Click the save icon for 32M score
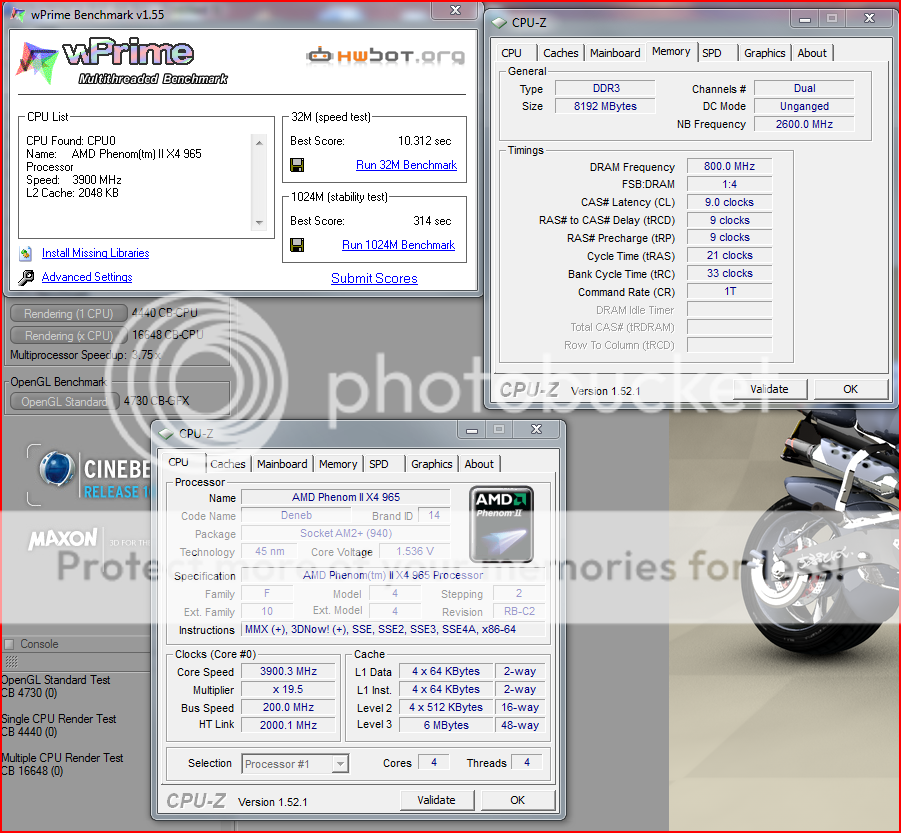The width and height of the screenshot is (901, 833). [297, 165]
